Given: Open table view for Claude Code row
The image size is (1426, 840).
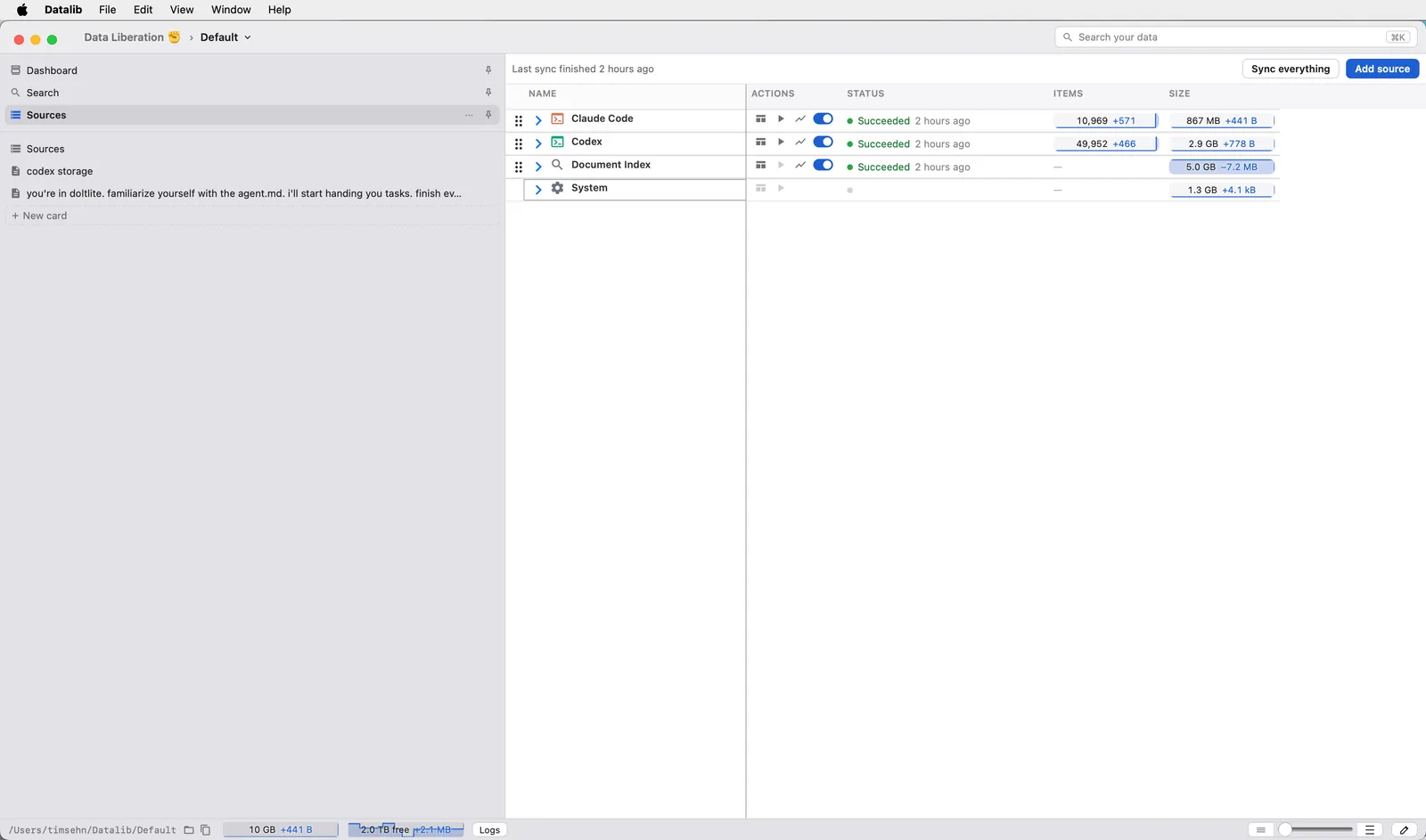Looking at the screenshot, I should [760, 118].
